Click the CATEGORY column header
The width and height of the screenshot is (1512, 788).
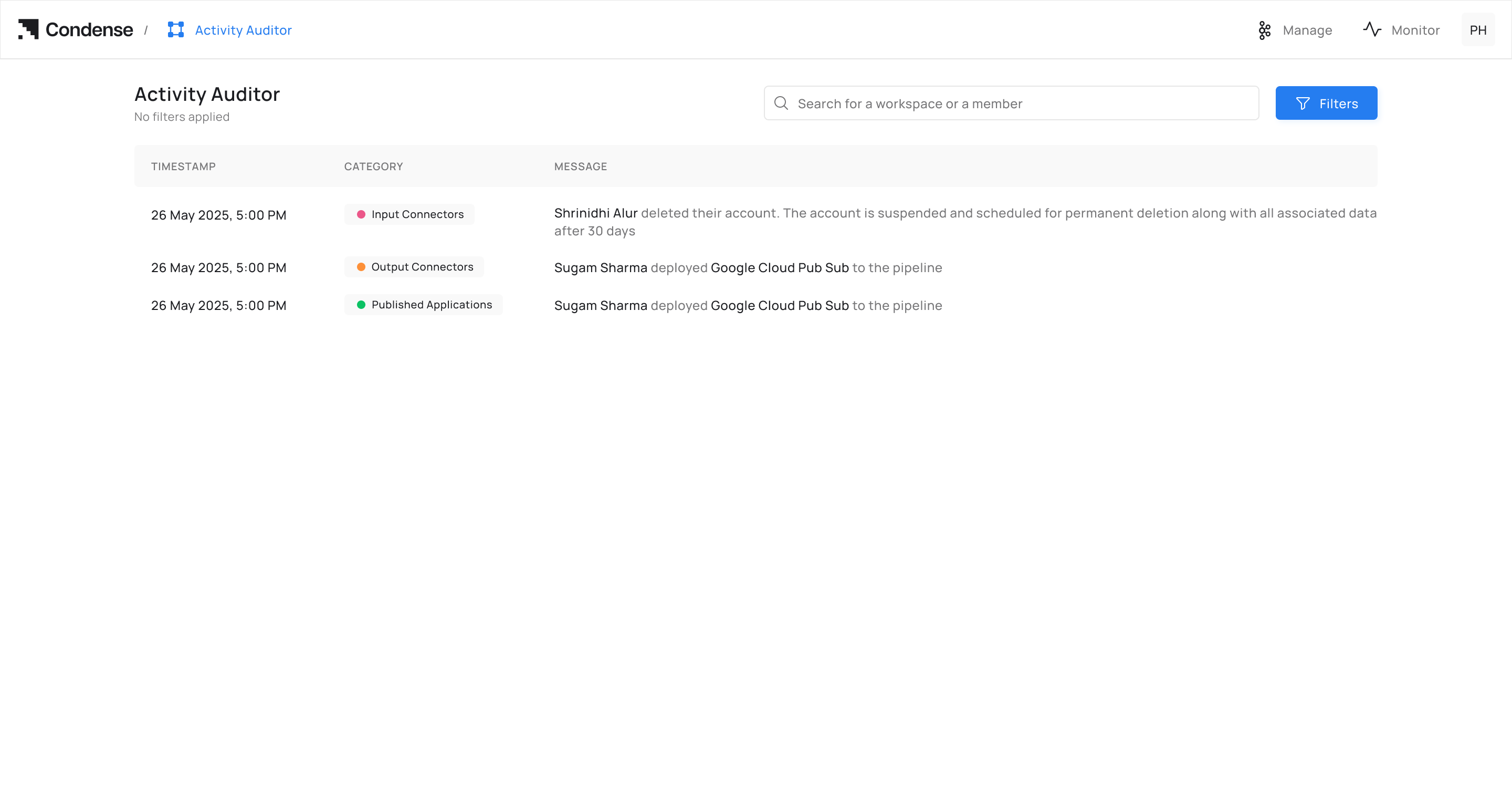click(x=373, y=166)
